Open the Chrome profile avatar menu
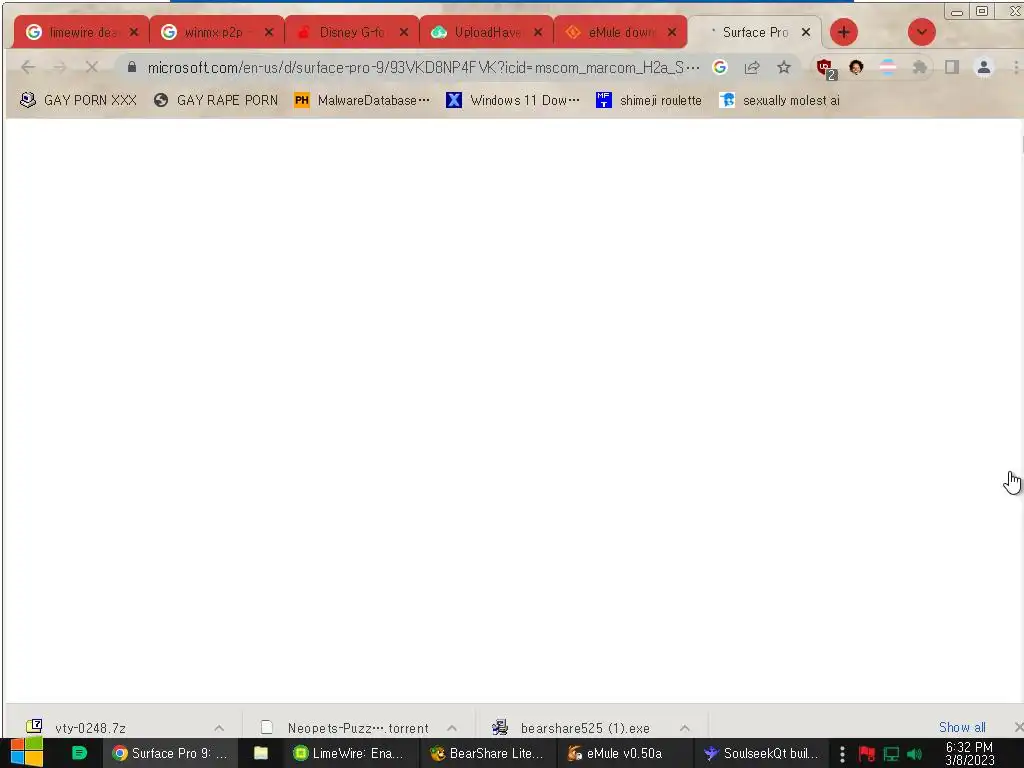 click(984, 67)
